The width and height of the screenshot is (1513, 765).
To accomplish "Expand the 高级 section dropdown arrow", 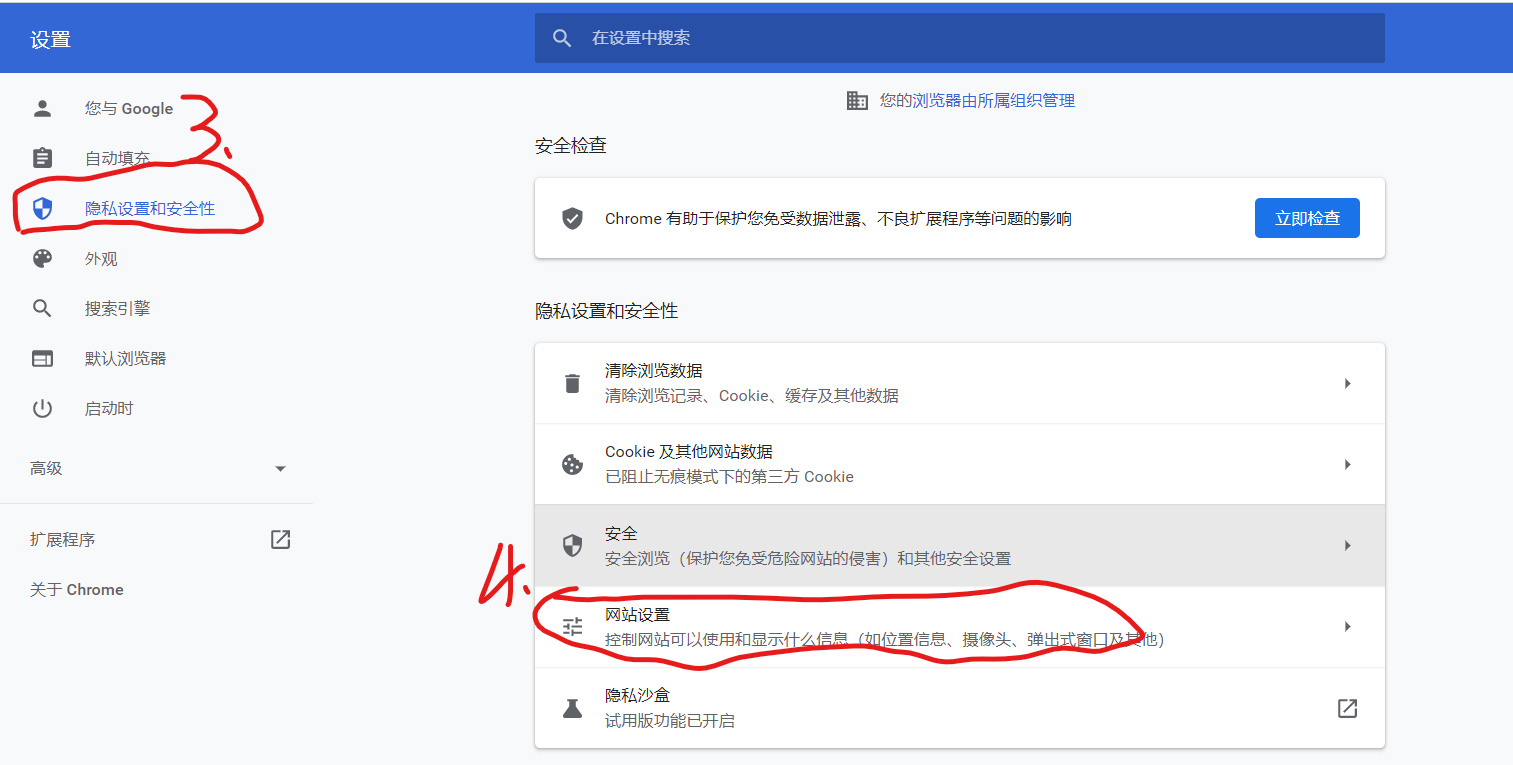I will [280, 468].
